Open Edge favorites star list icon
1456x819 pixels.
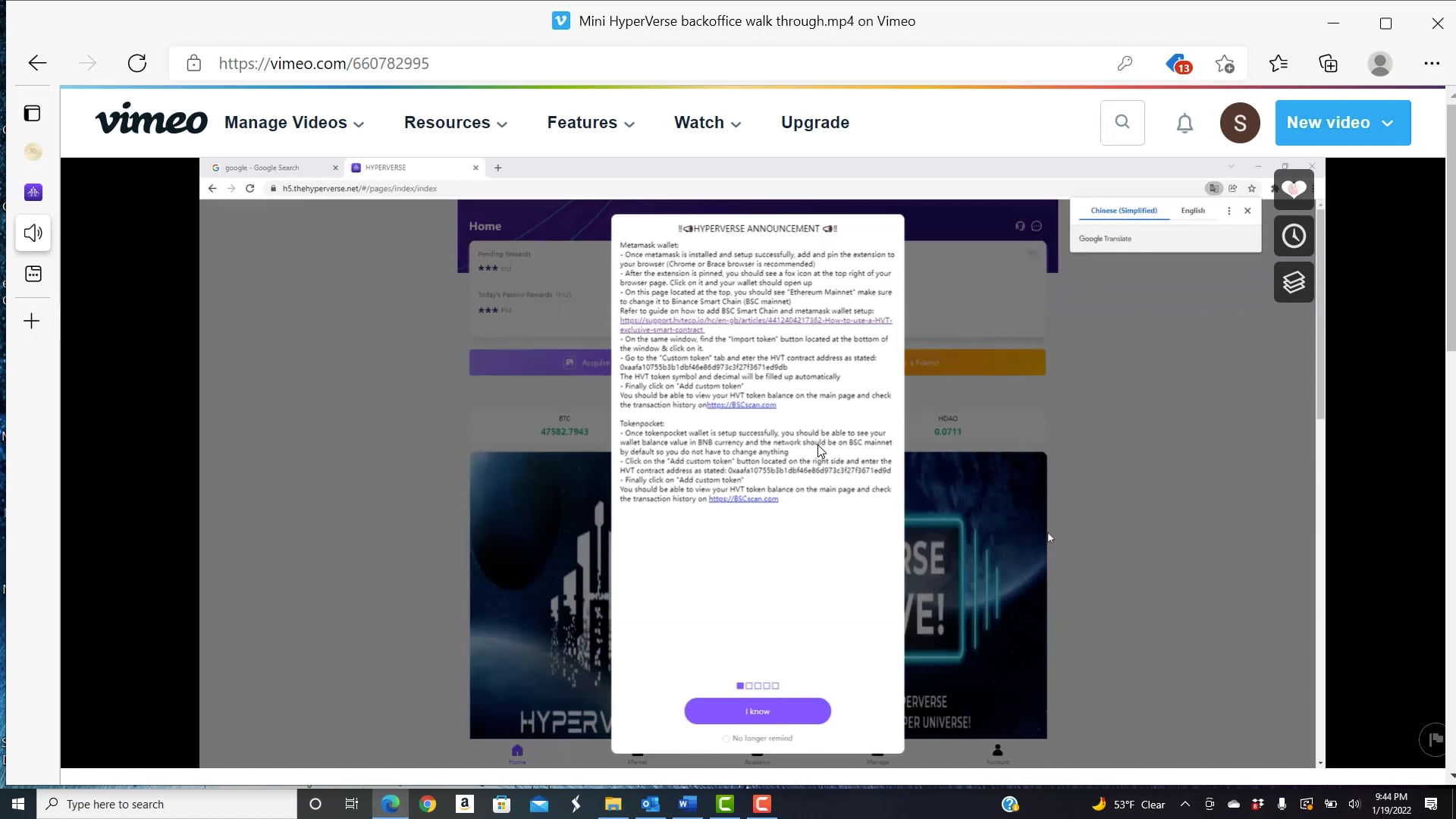click(1279, 64)
